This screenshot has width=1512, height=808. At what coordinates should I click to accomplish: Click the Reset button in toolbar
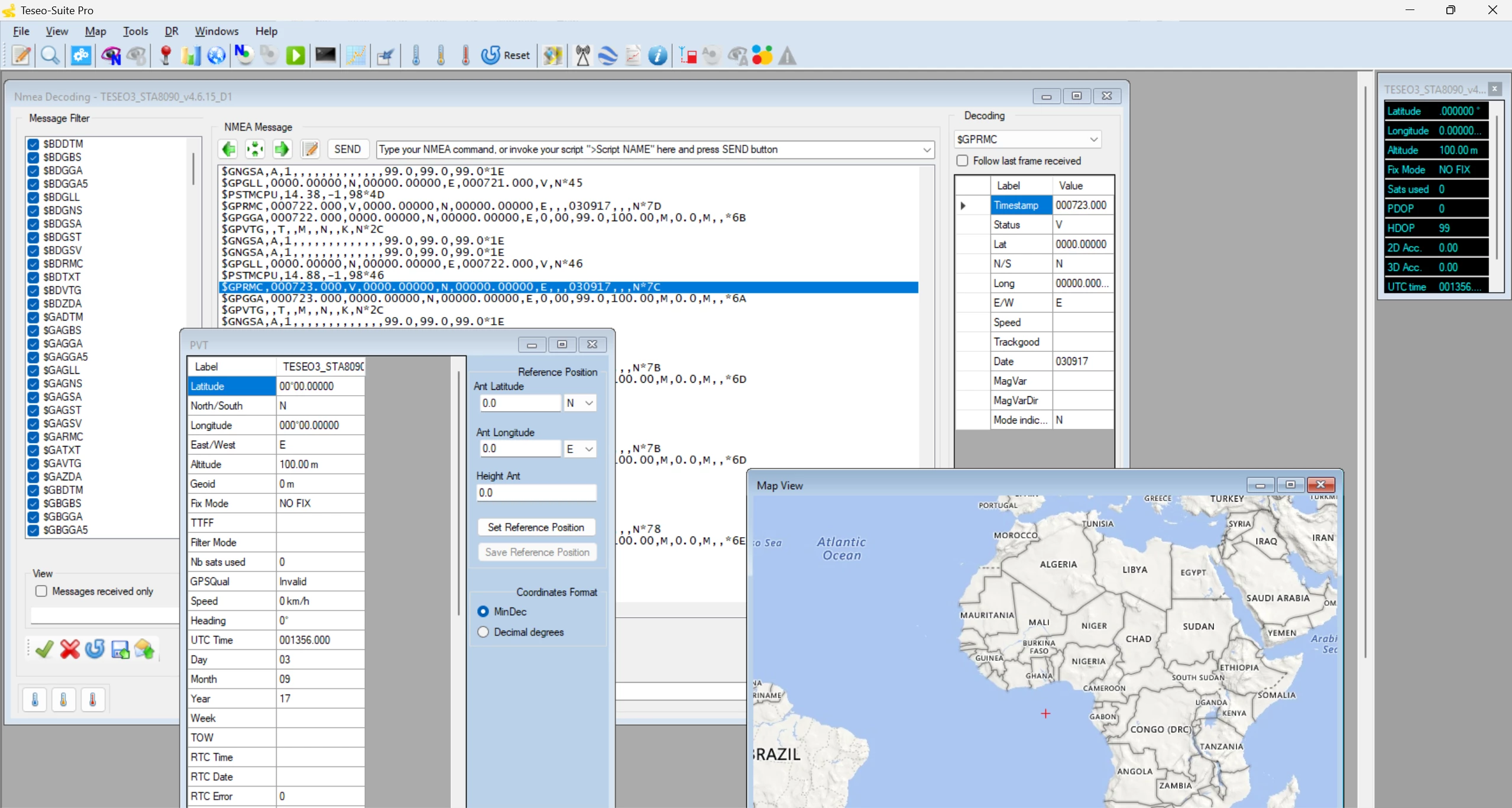(506, 55)
